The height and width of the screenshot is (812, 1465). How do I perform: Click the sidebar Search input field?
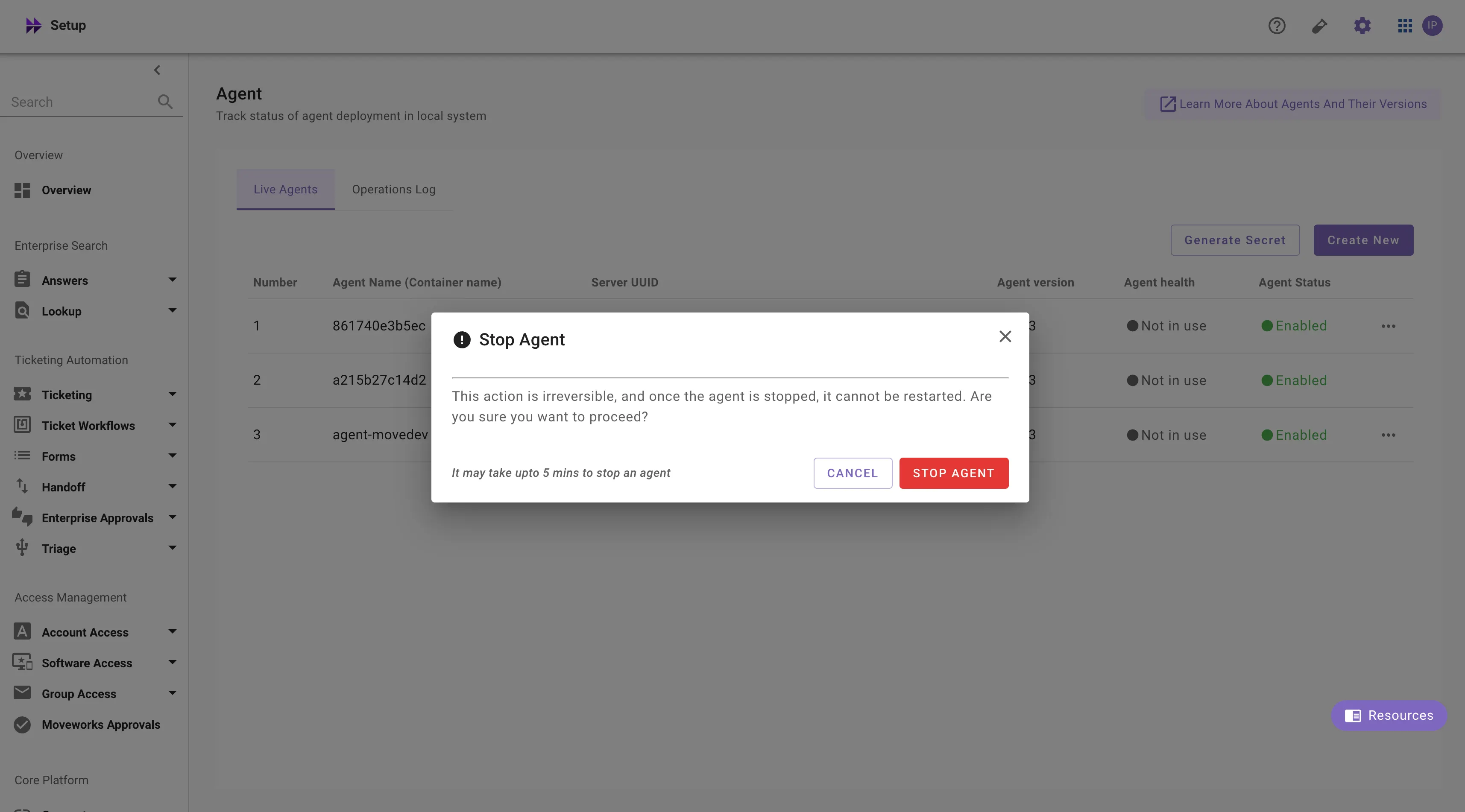79,102
